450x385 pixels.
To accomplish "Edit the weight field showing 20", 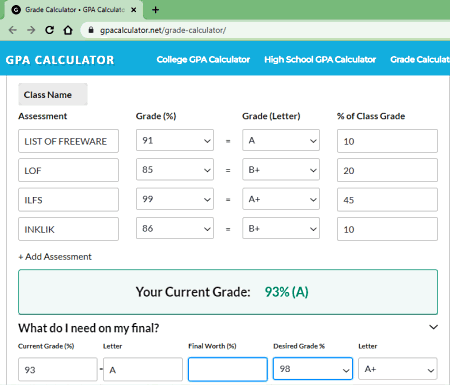I will tap(387, 170).
